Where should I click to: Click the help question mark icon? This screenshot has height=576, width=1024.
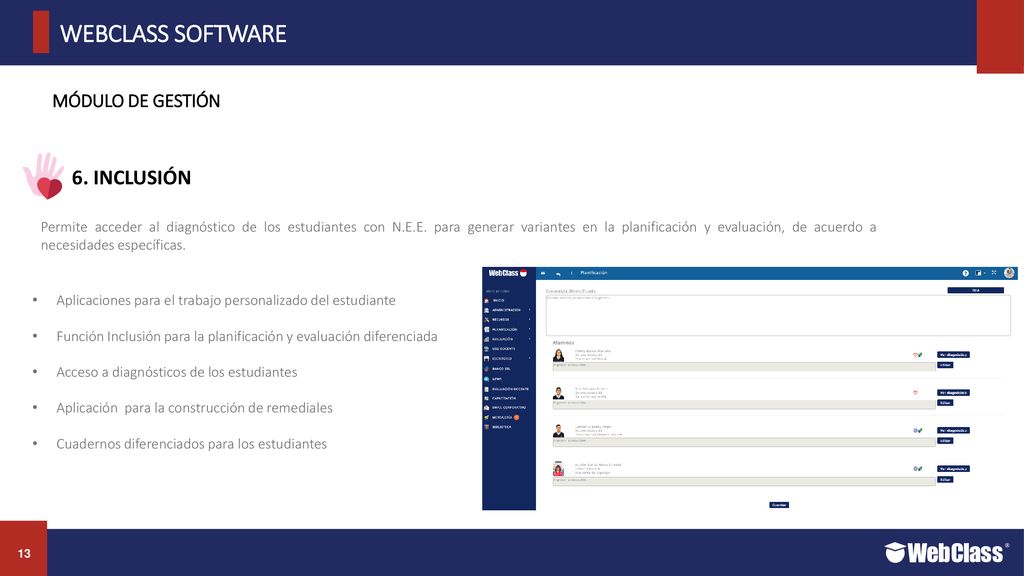966,273
